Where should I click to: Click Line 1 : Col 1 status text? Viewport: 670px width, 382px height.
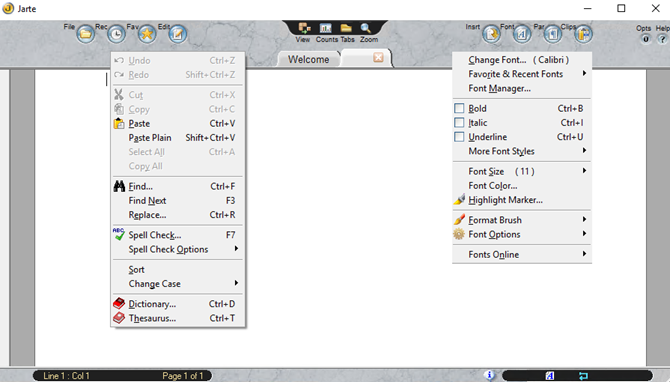tap(66, 376)
